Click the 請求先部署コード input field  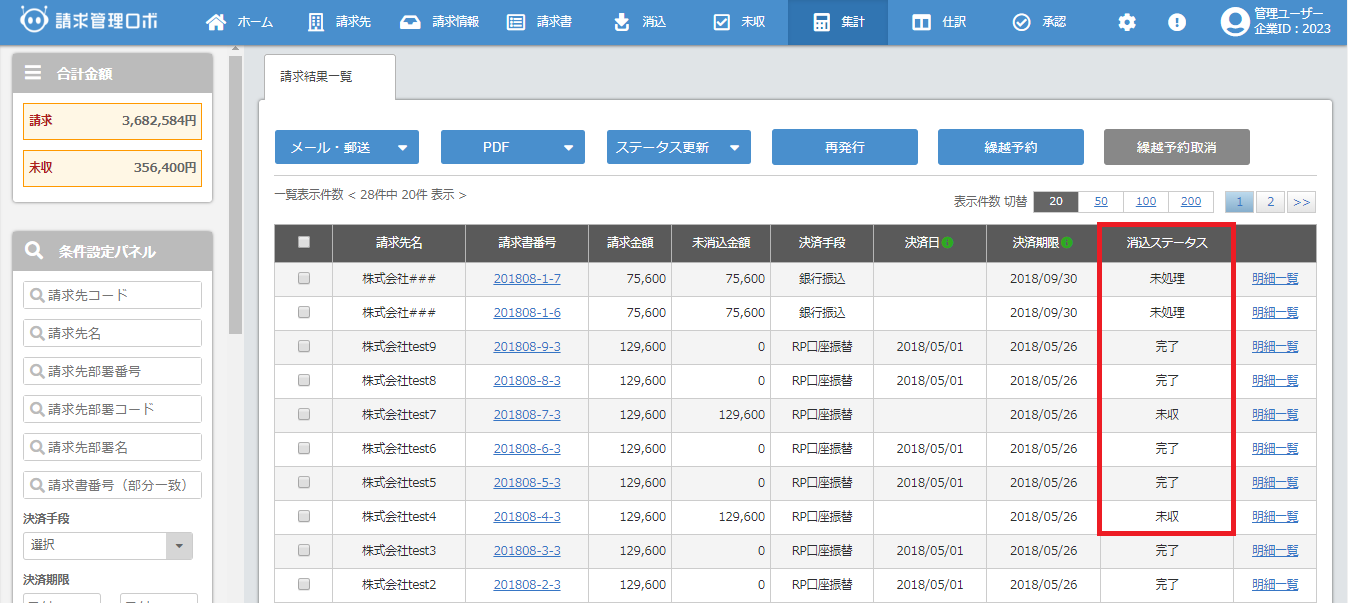pyautogui.click(x=112, y=409)
